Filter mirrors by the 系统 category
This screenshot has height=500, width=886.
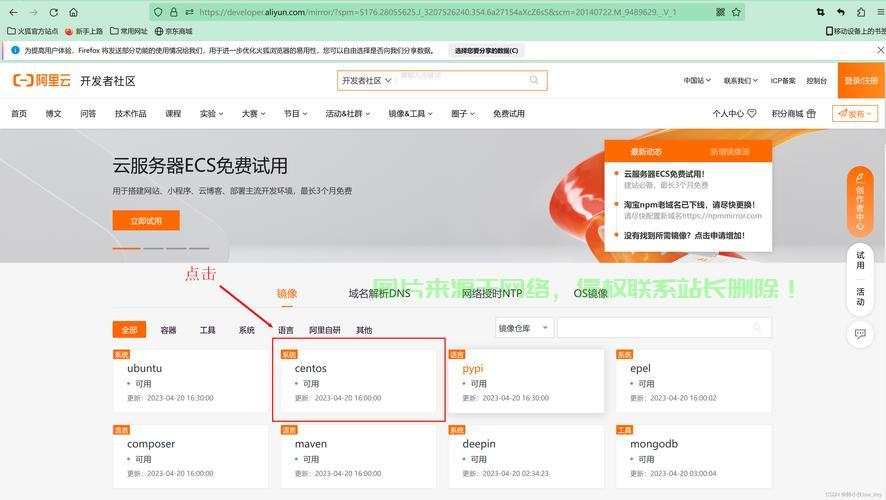pos(246,330)
